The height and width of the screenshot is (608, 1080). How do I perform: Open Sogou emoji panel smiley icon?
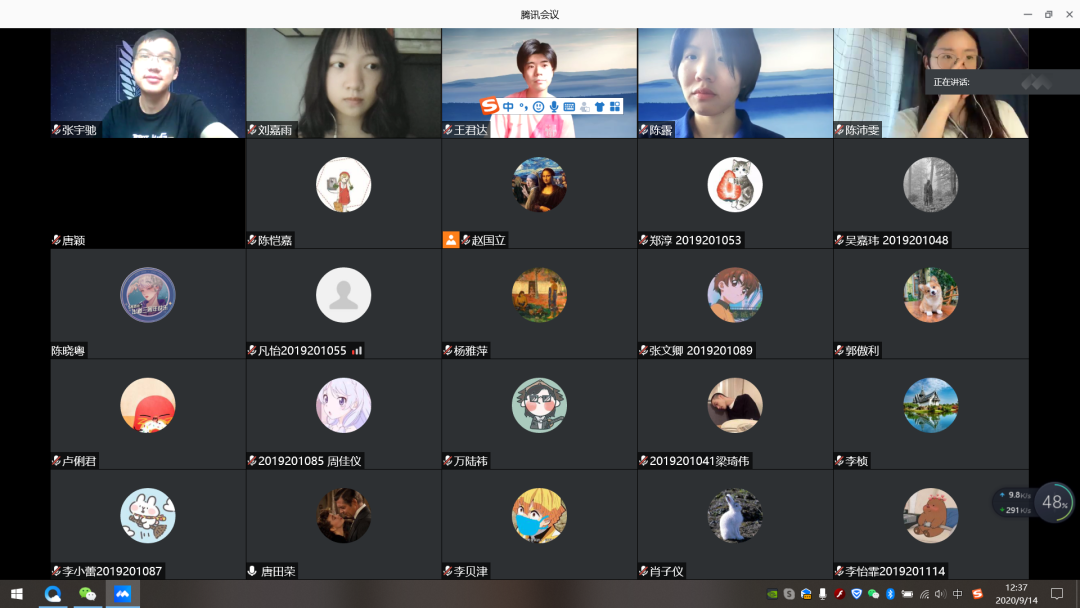(x=538, y=107)
